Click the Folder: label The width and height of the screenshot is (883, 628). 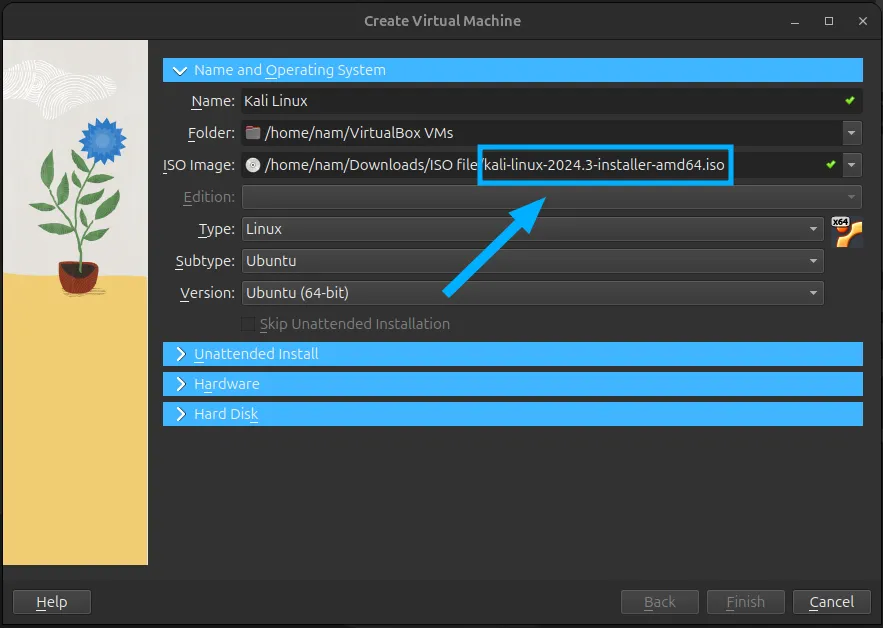point(211,133)
